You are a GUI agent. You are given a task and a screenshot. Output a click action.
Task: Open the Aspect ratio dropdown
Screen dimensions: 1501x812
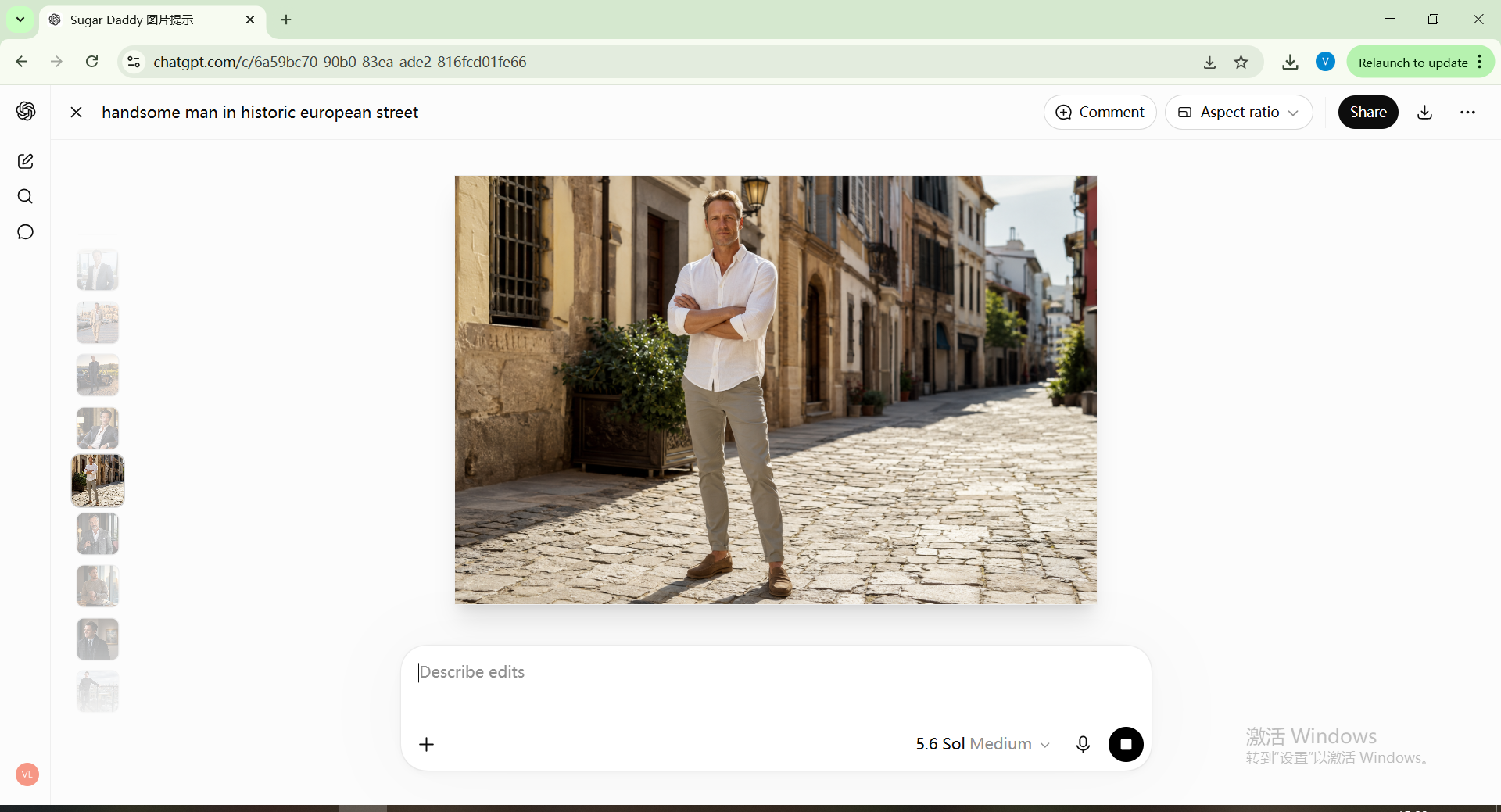coord(1238,113)
